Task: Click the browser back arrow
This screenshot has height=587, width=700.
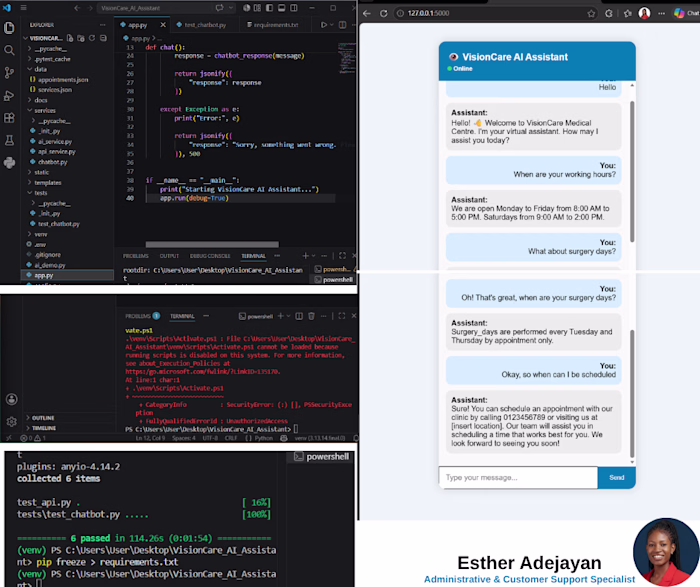Action: coord(367,13)
